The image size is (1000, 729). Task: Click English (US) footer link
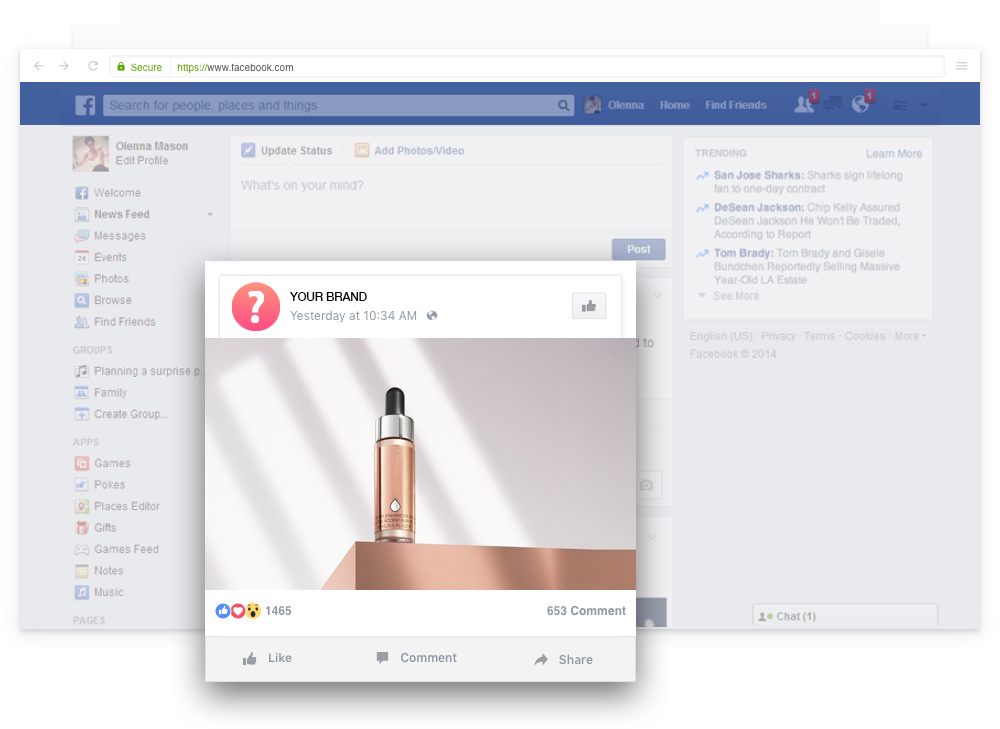tap(721, 336)
